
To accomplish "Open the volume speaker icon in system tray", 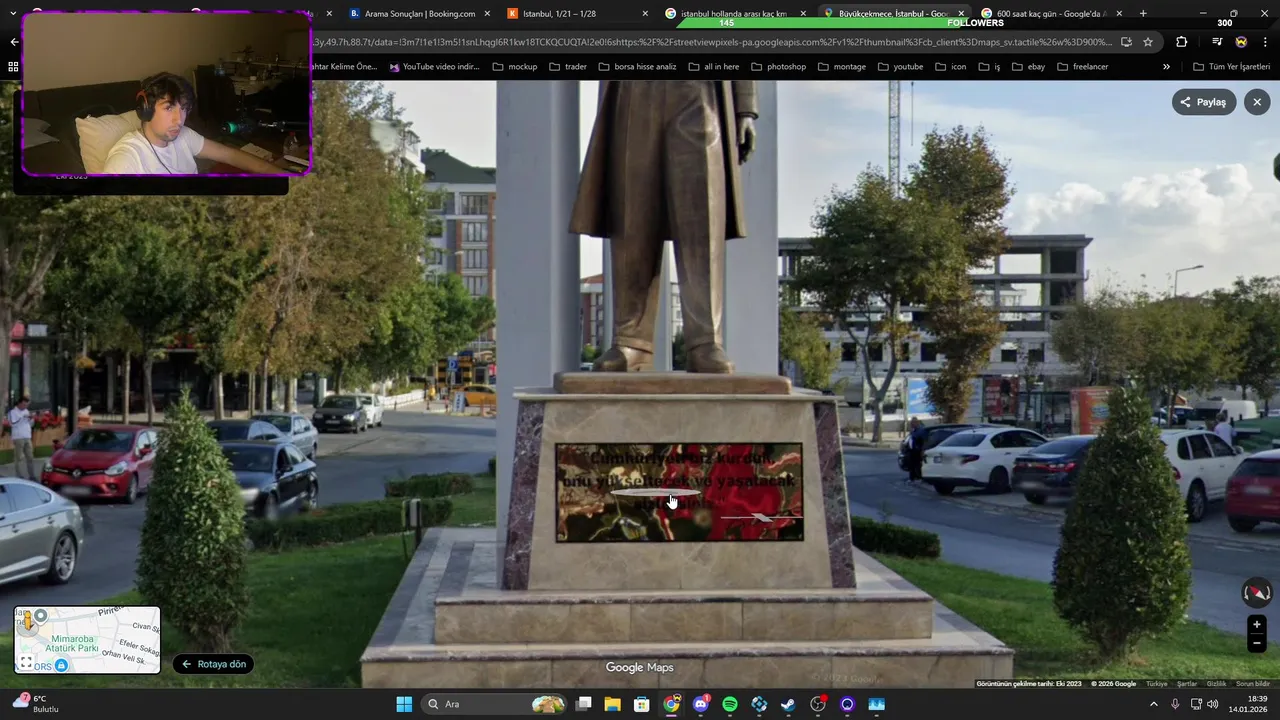I will 1213,704.
